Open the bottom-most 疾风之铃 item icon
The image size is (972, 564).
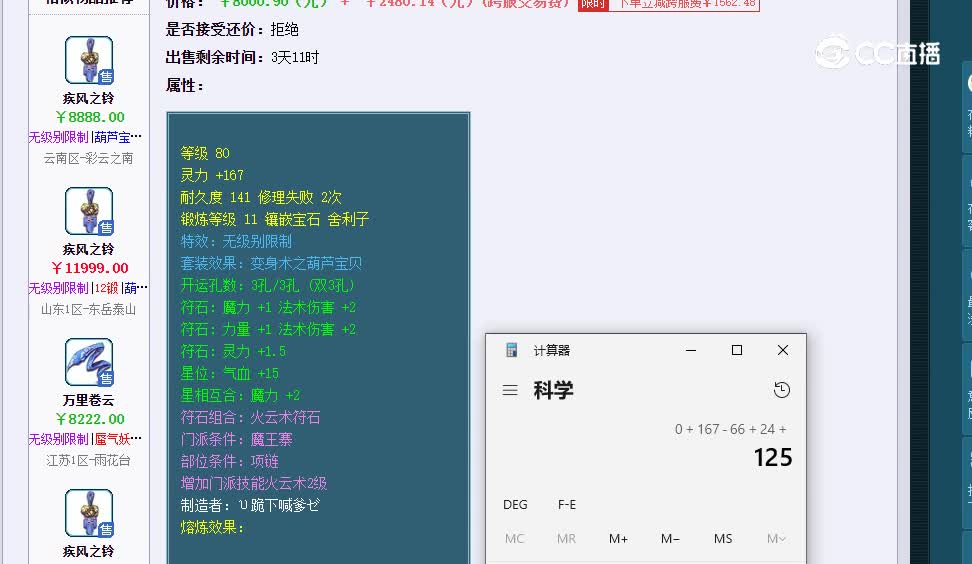(x=89, y=513)
